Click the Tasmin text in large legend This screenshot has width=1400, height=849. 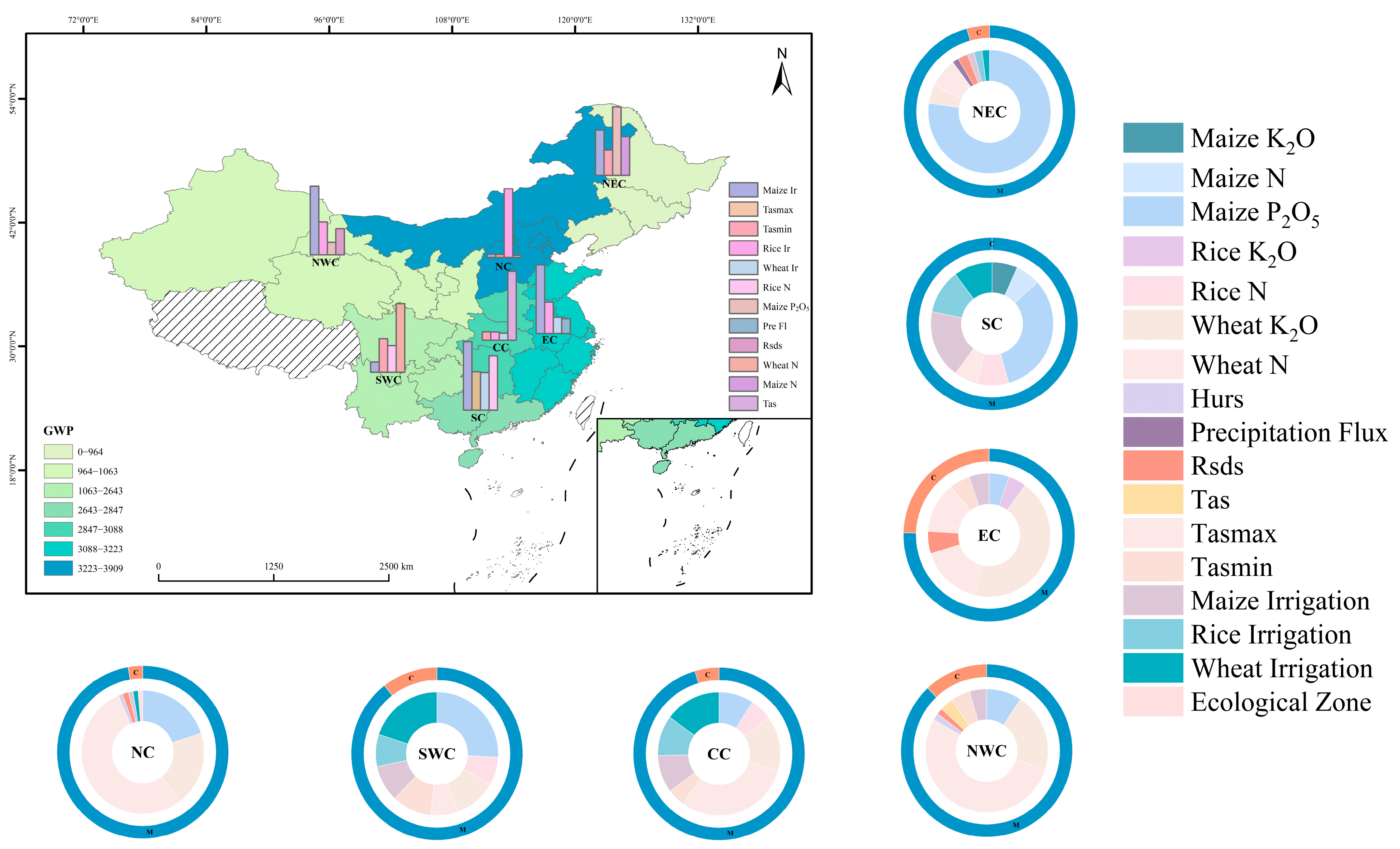pos(1232,567)
